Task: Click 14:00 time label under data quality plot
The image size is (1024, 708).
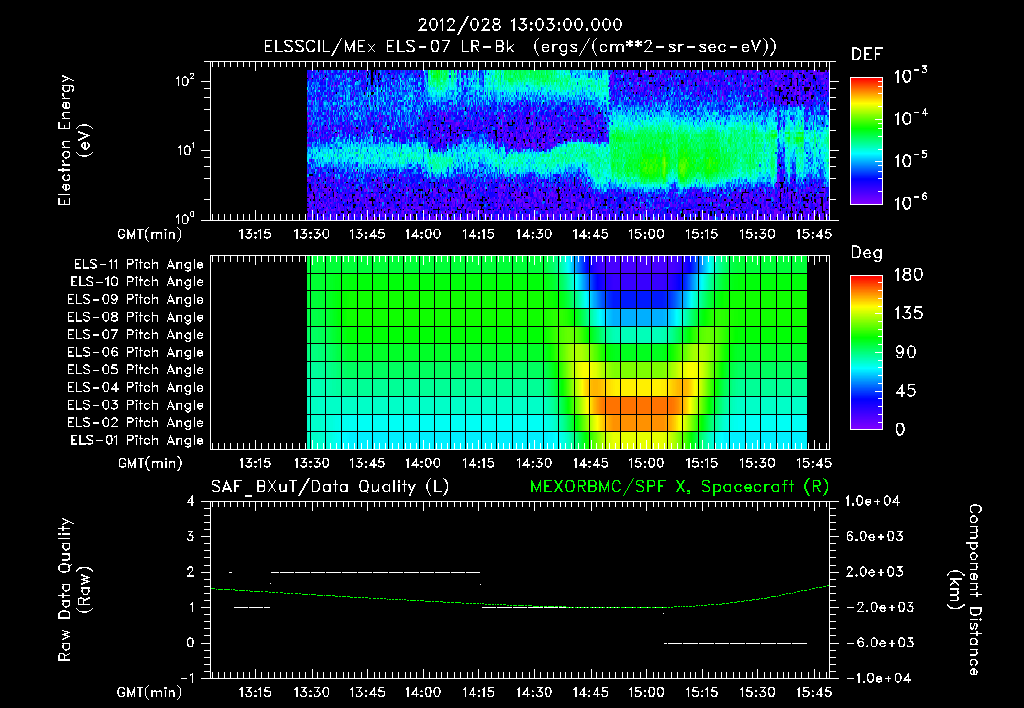Action: 423,692
